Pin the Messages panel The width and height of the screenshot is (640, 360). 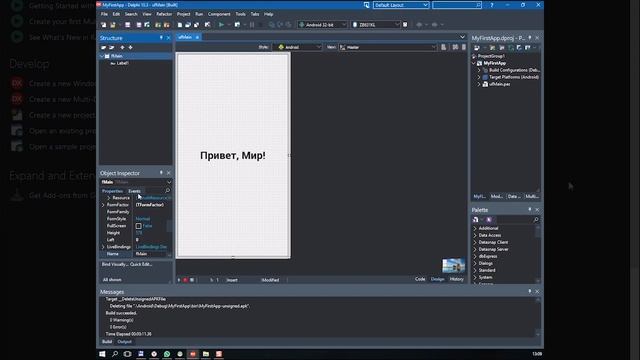pos(530,291)
